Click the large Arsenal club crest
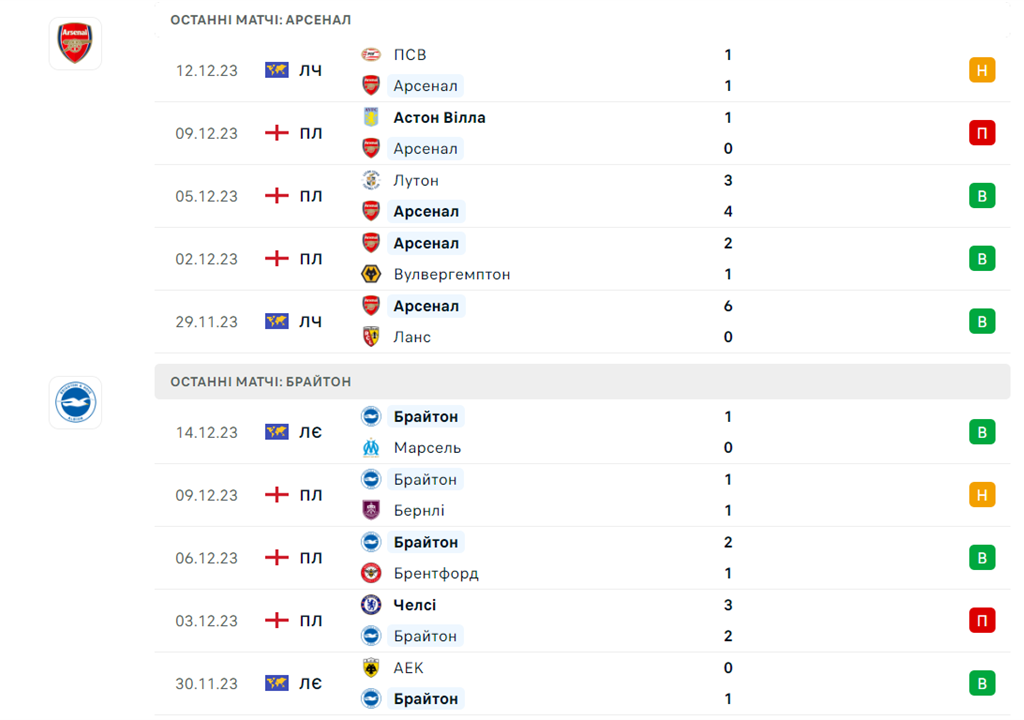The height and width of the screenshot is (720, 1024). 75,43
